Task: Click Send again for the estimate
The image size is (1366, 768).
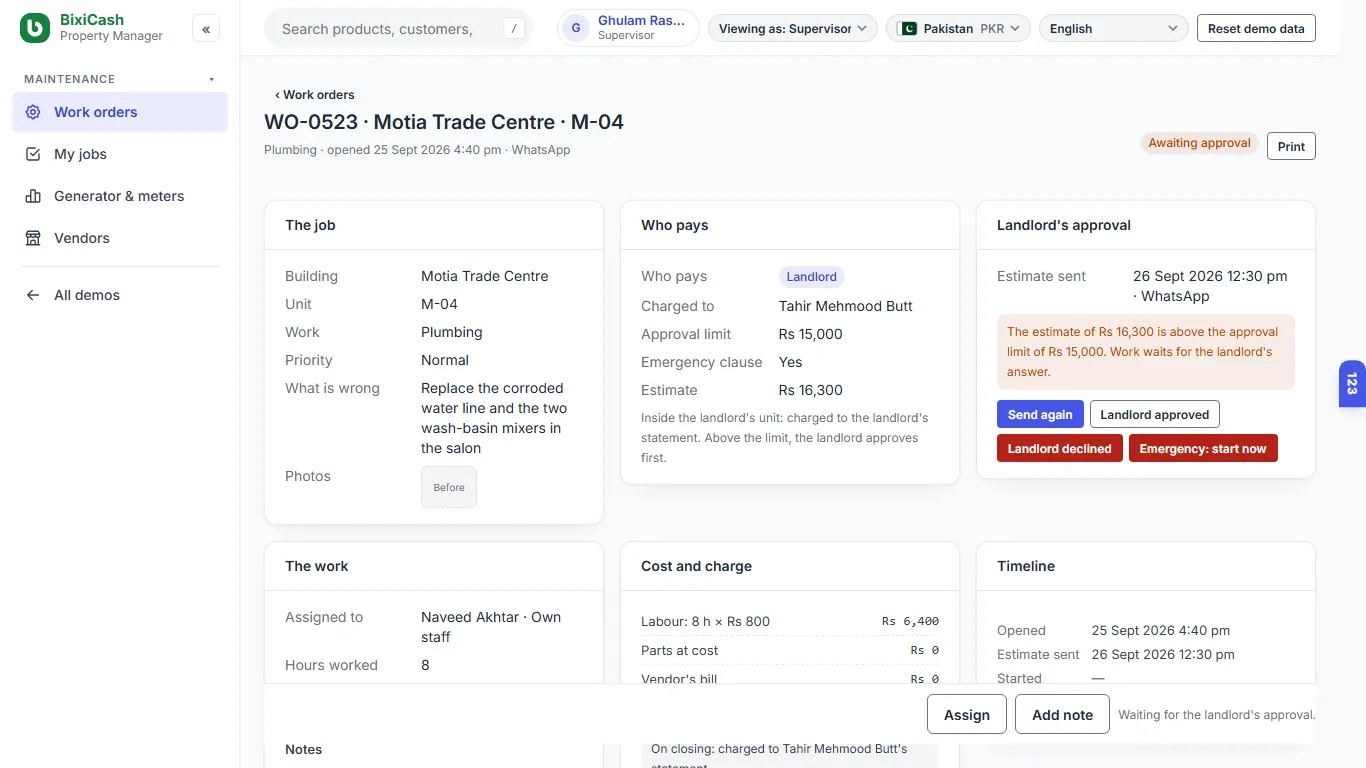Action: 1040,414
